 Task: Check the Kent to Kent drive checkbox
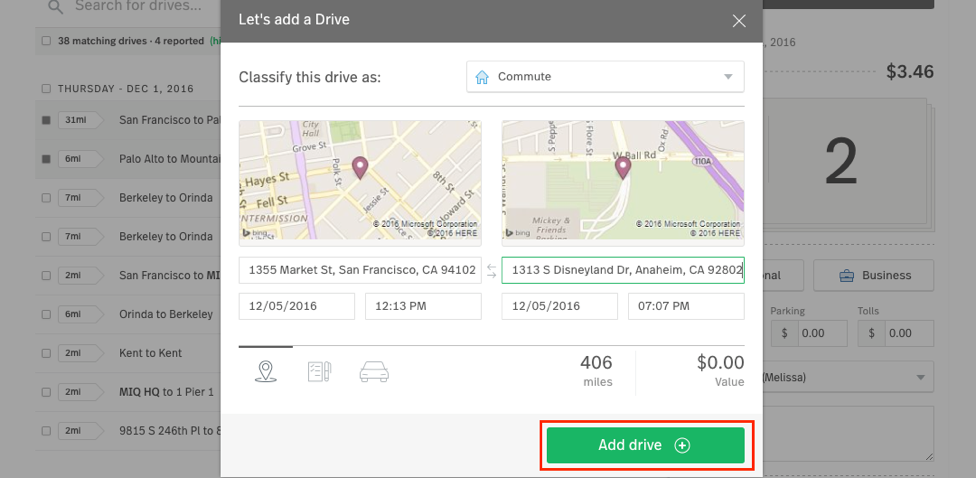(46, 354)
